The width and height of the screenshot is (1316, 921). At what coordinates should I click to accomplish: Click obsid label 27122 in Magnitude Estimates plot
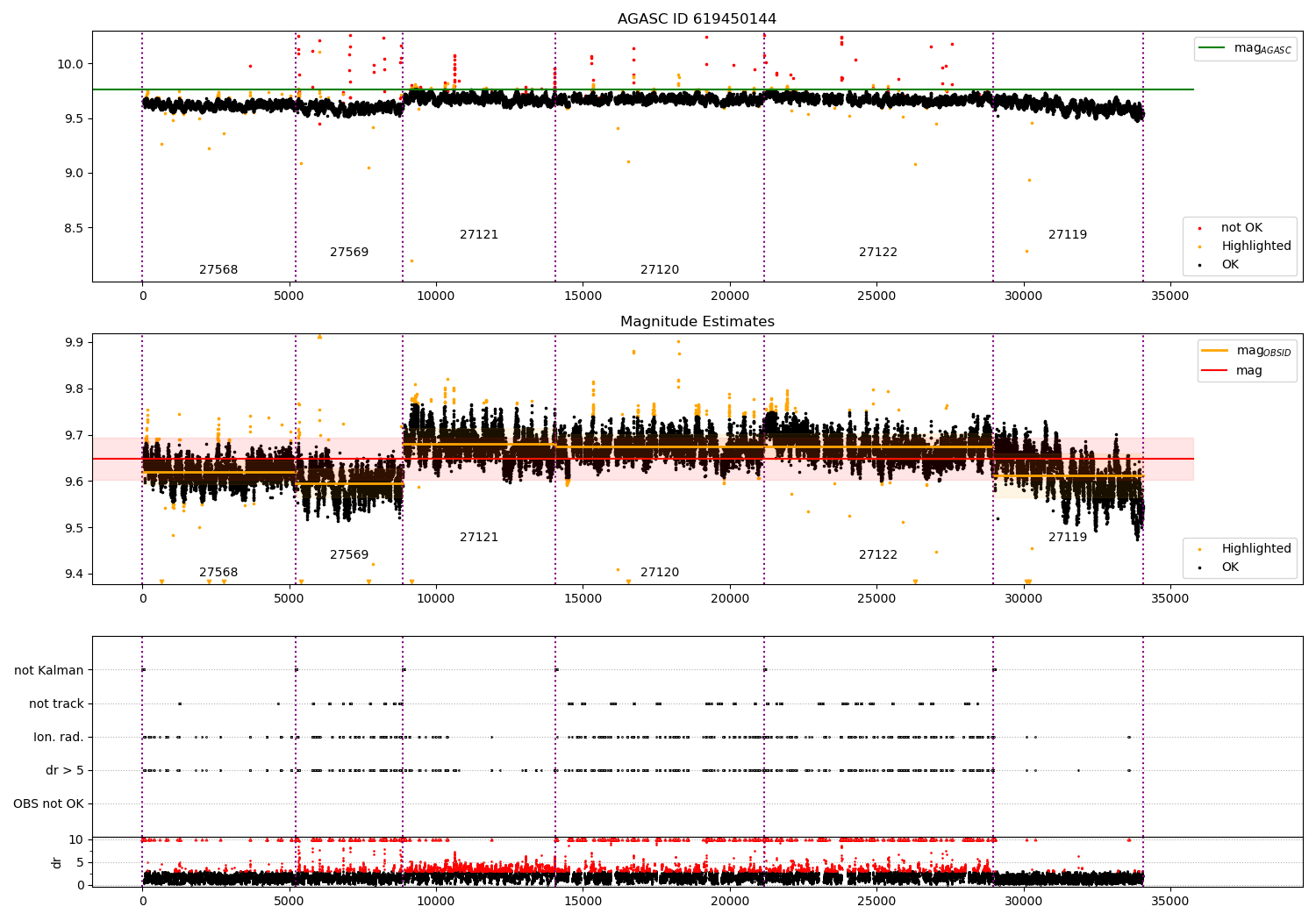[878, 555]
